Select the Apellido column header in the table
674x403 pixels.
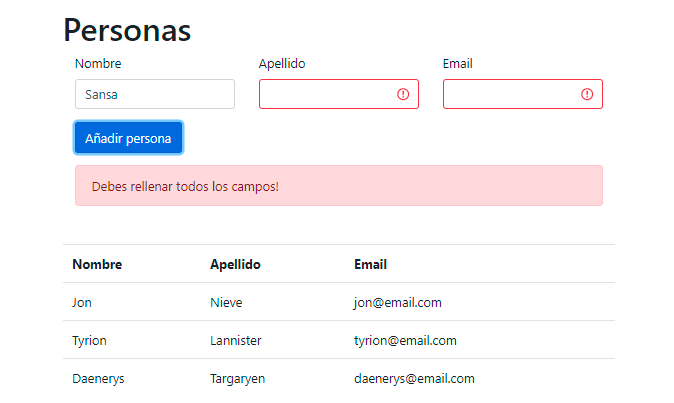coord(235,264)
